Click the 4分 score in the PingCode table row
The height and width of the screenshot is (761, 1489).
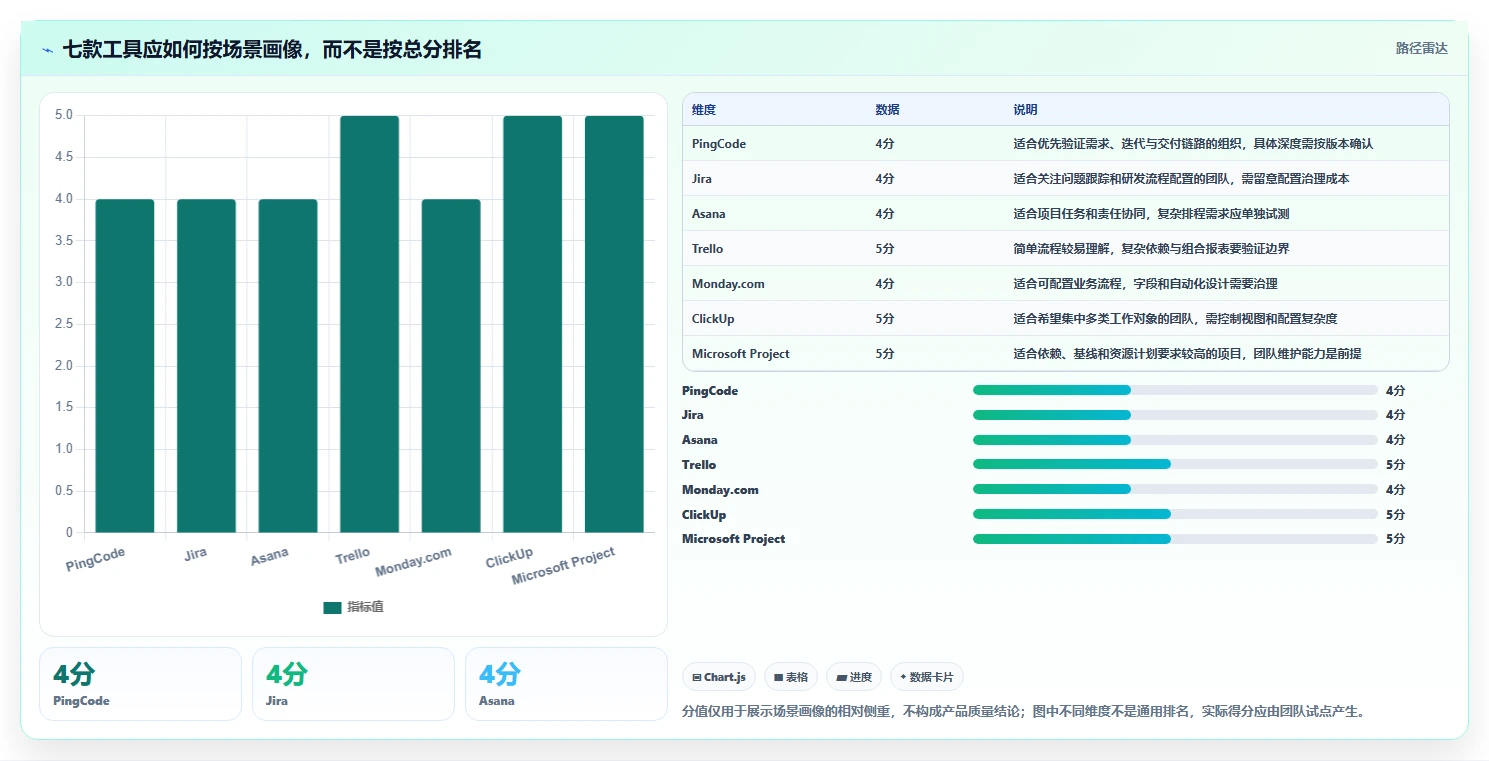click(x=885, y=144)
